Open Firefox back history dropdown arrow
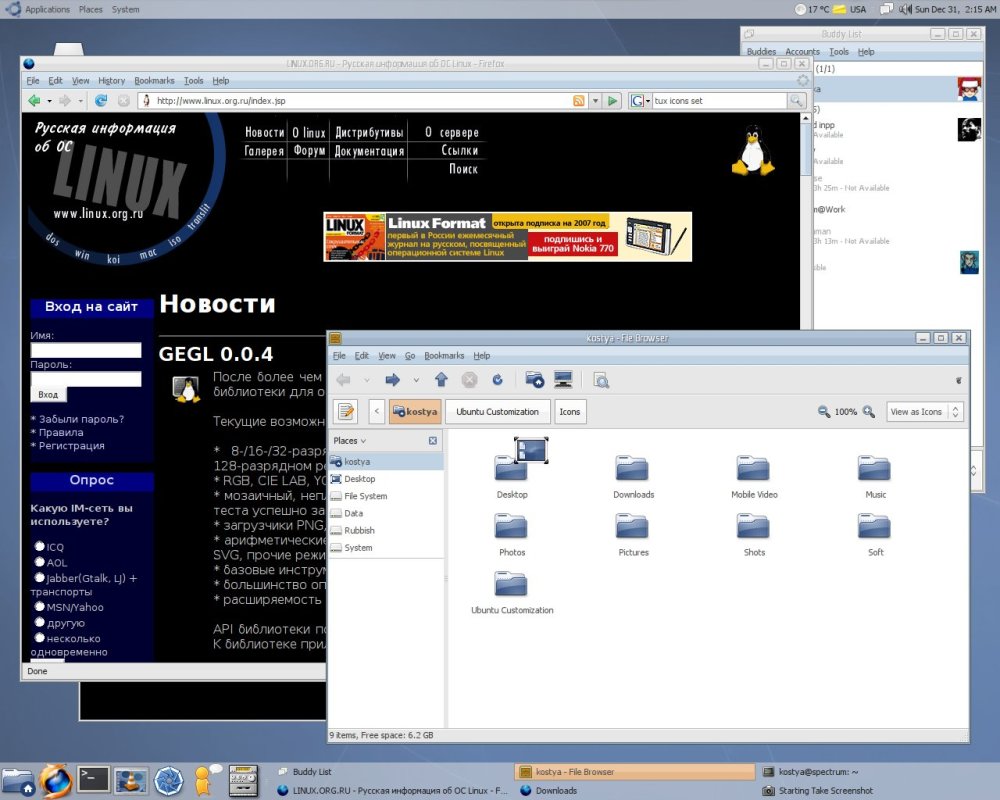Viewport: 1000px width, 800px height. point(50,101)
